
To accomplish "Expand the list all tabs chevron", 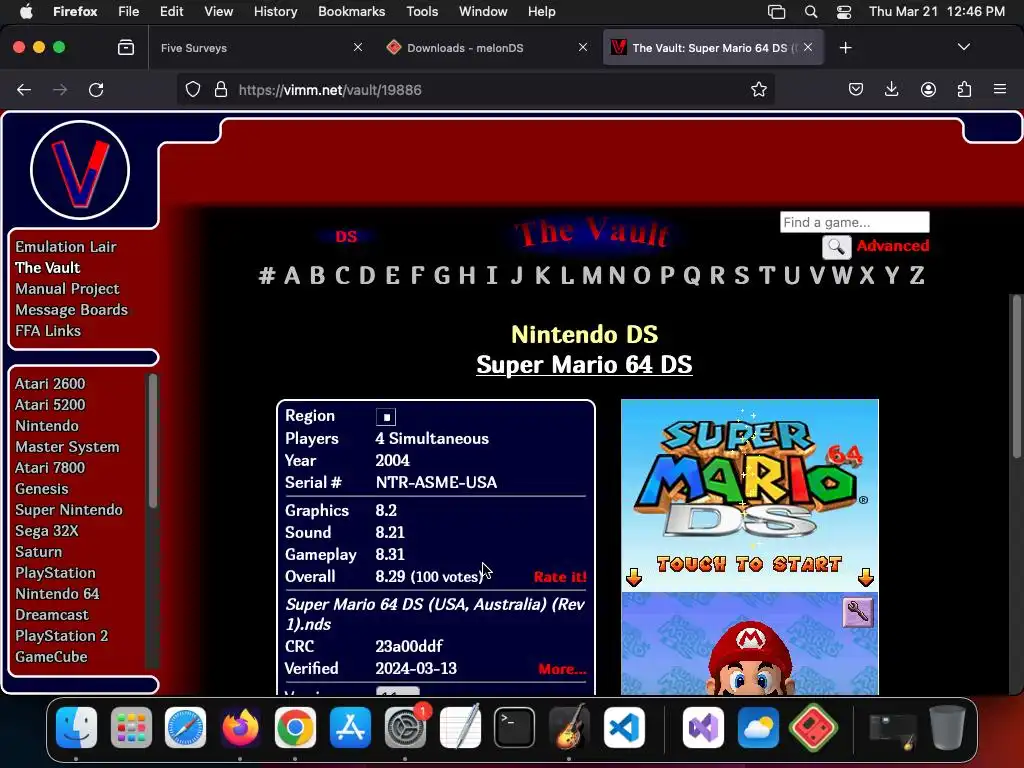I will [x=963, y=48].
